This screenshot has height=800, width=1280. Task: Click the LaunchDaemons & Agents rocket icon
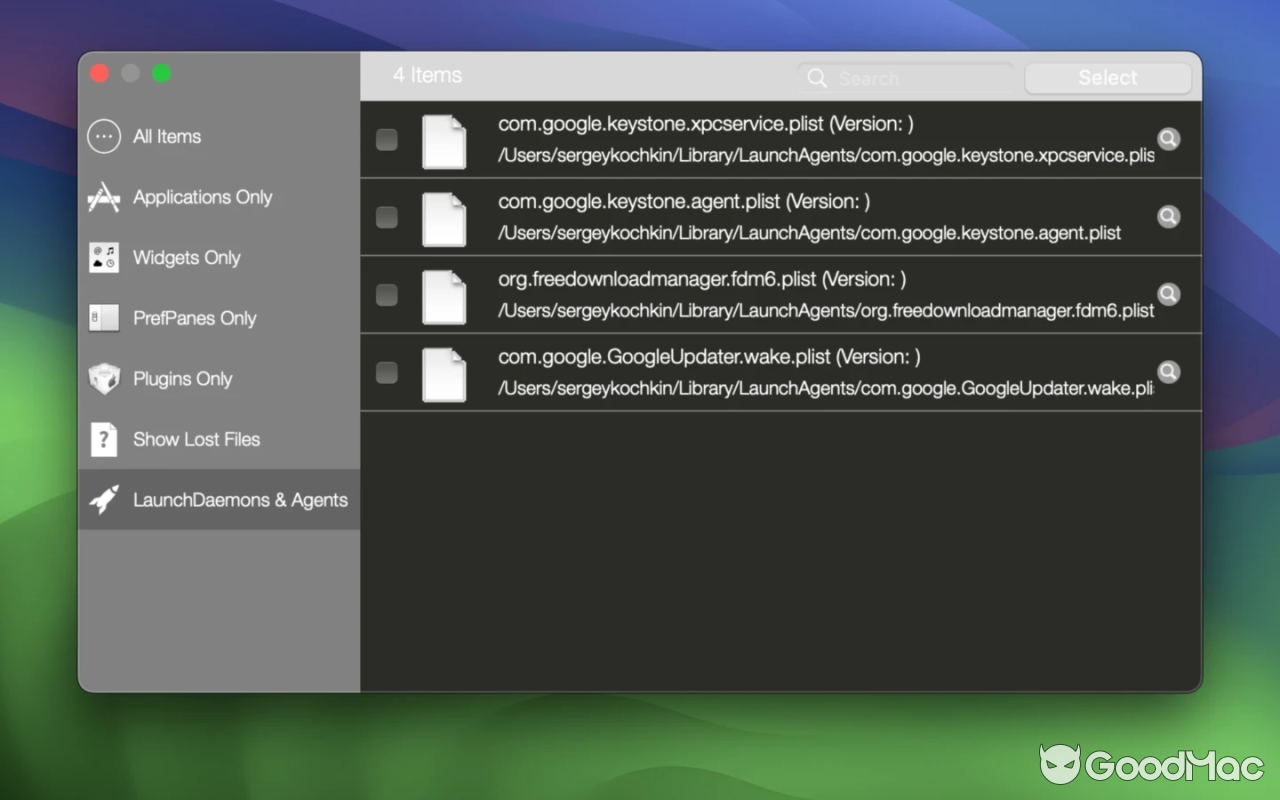pos(103,499)
